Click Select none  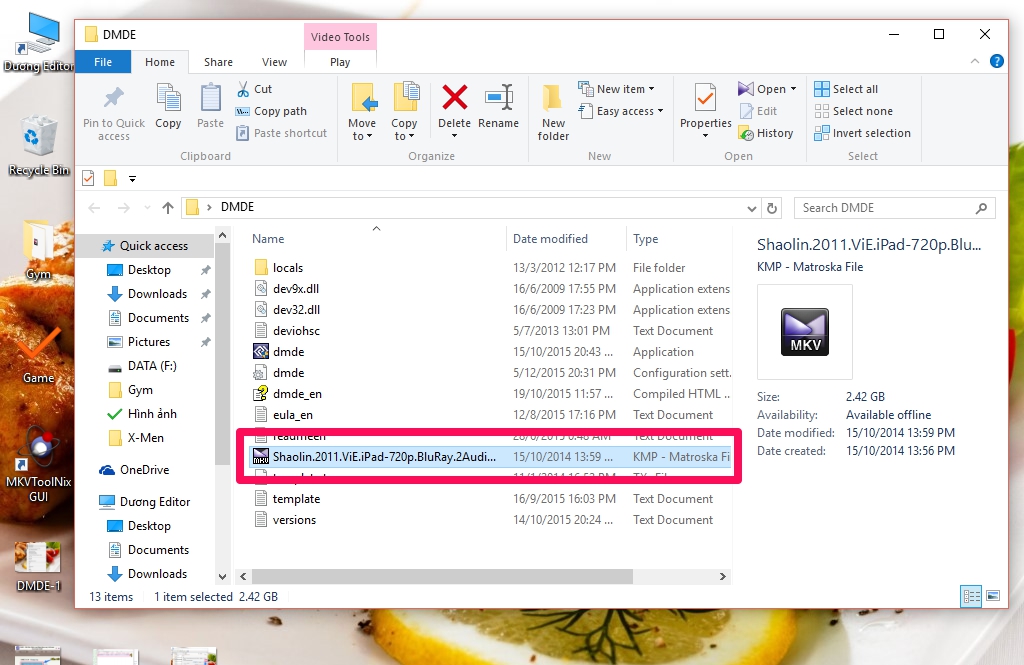[x=854, y=111]
